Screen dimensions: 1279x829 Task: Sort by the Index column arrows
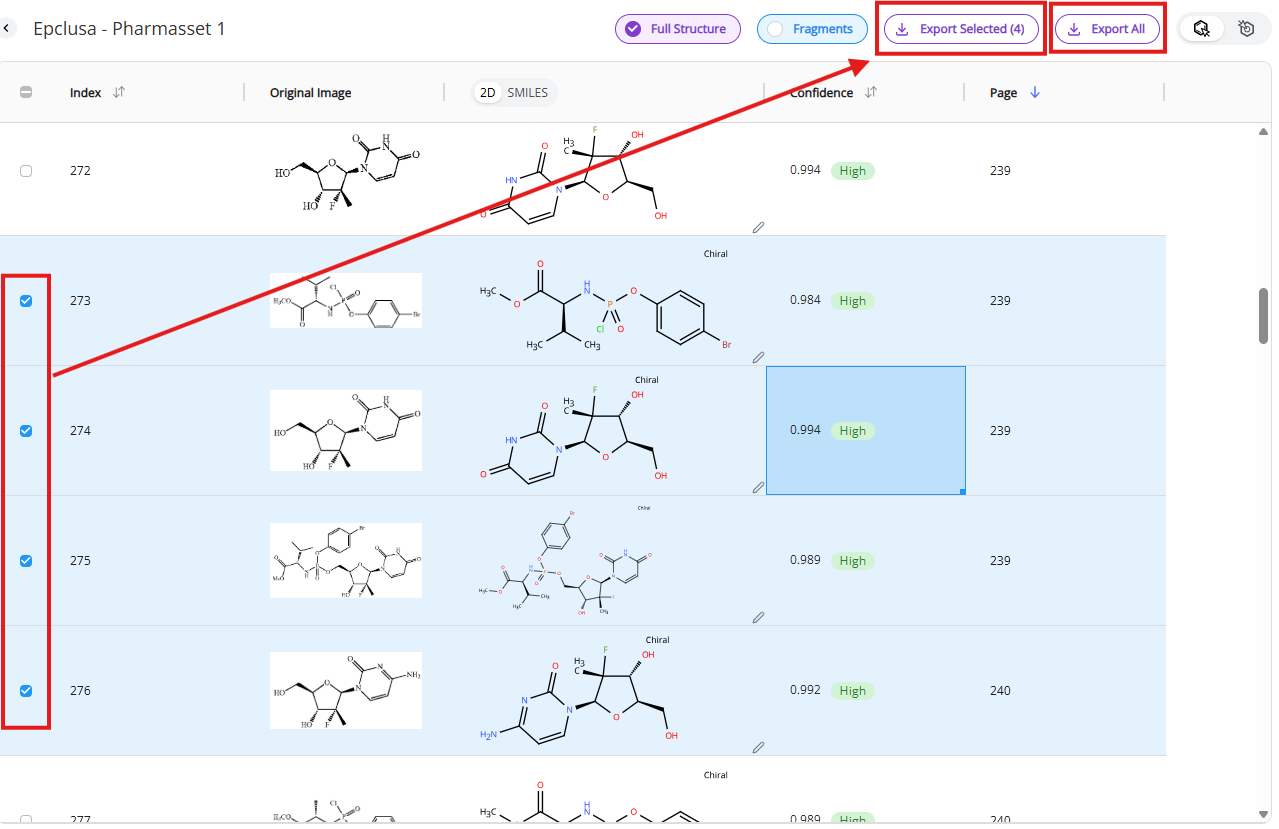coord(119,92)
